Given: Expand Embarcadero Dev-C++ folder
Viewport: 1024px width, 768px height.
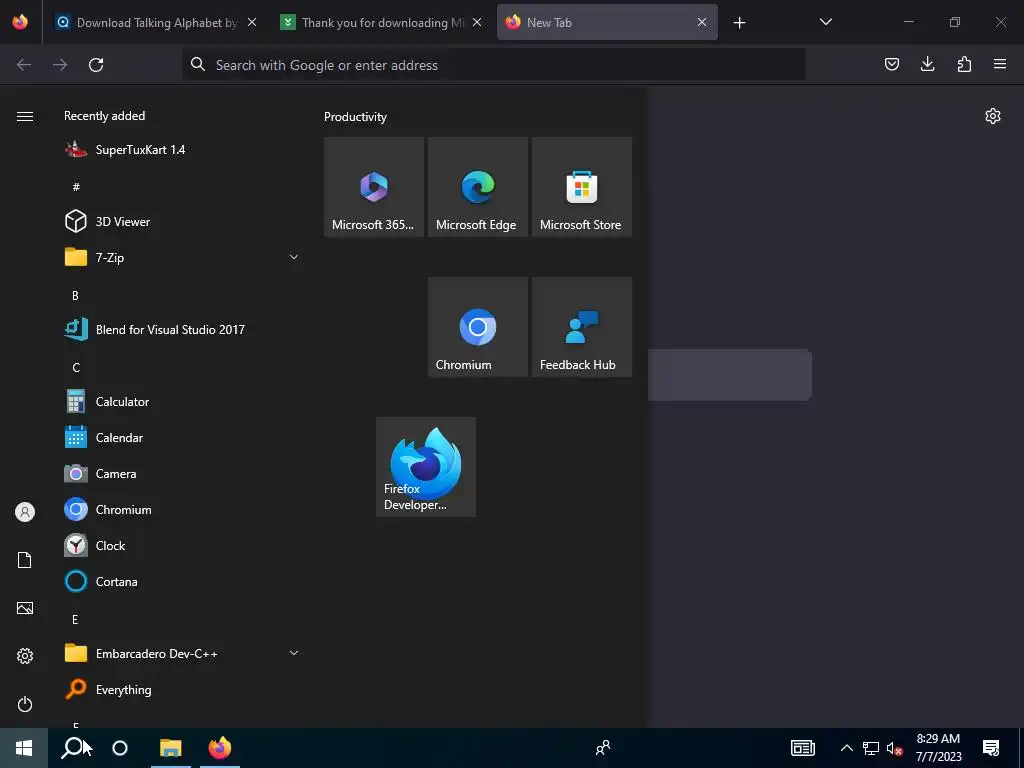Looking at the screenshot, I should (180, 653).
